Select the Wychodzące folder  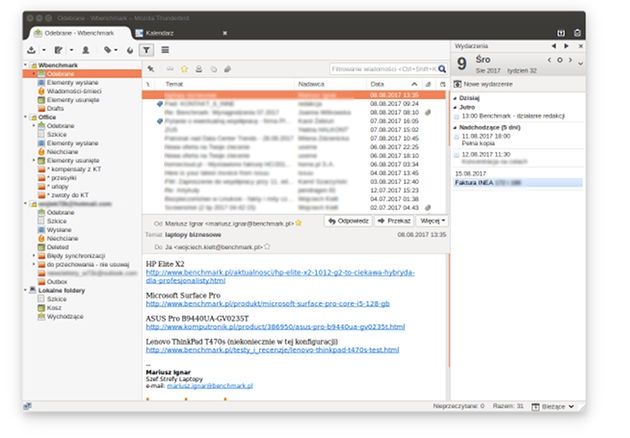tap(65, 317)
